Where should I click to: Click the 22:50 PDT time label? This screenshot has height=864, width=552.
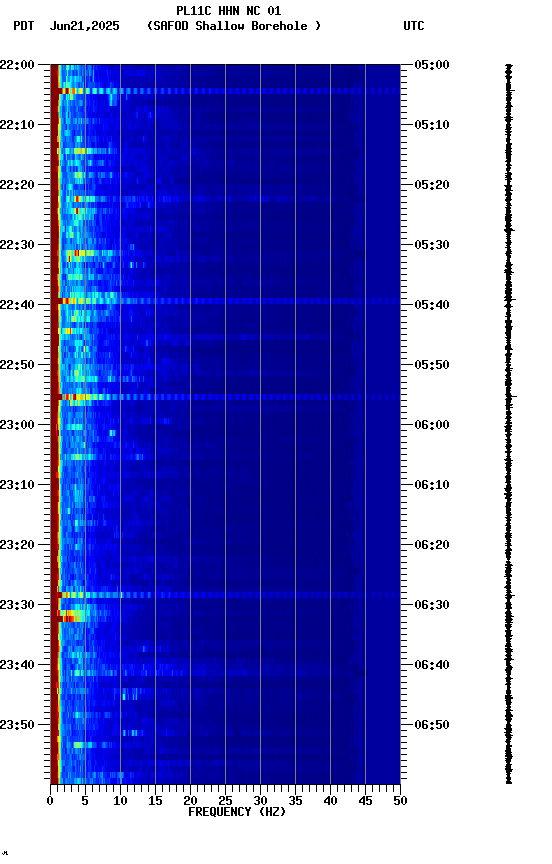(x=17, y=365)
